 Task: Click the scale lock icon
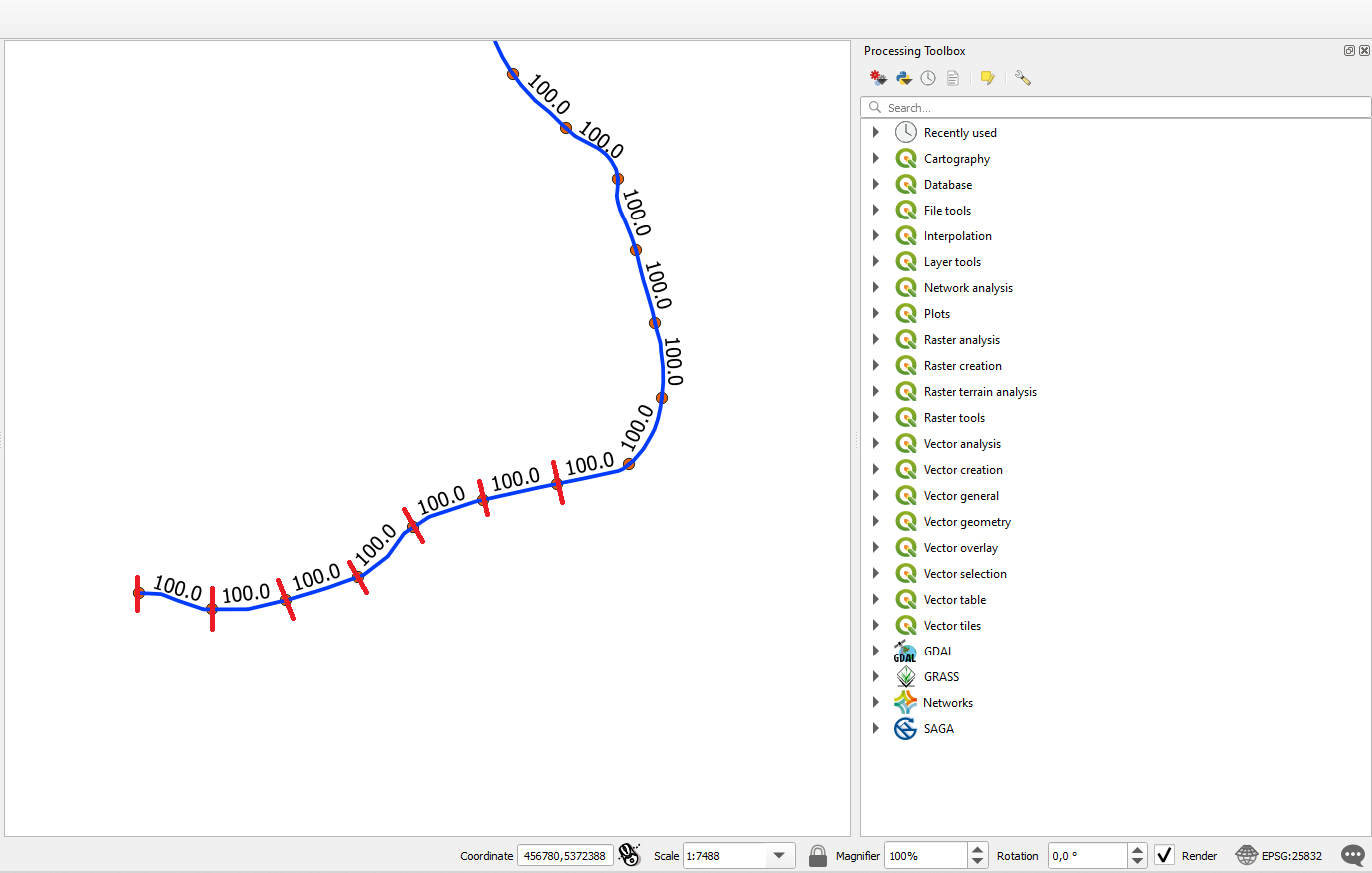click(x=818, y=855)
